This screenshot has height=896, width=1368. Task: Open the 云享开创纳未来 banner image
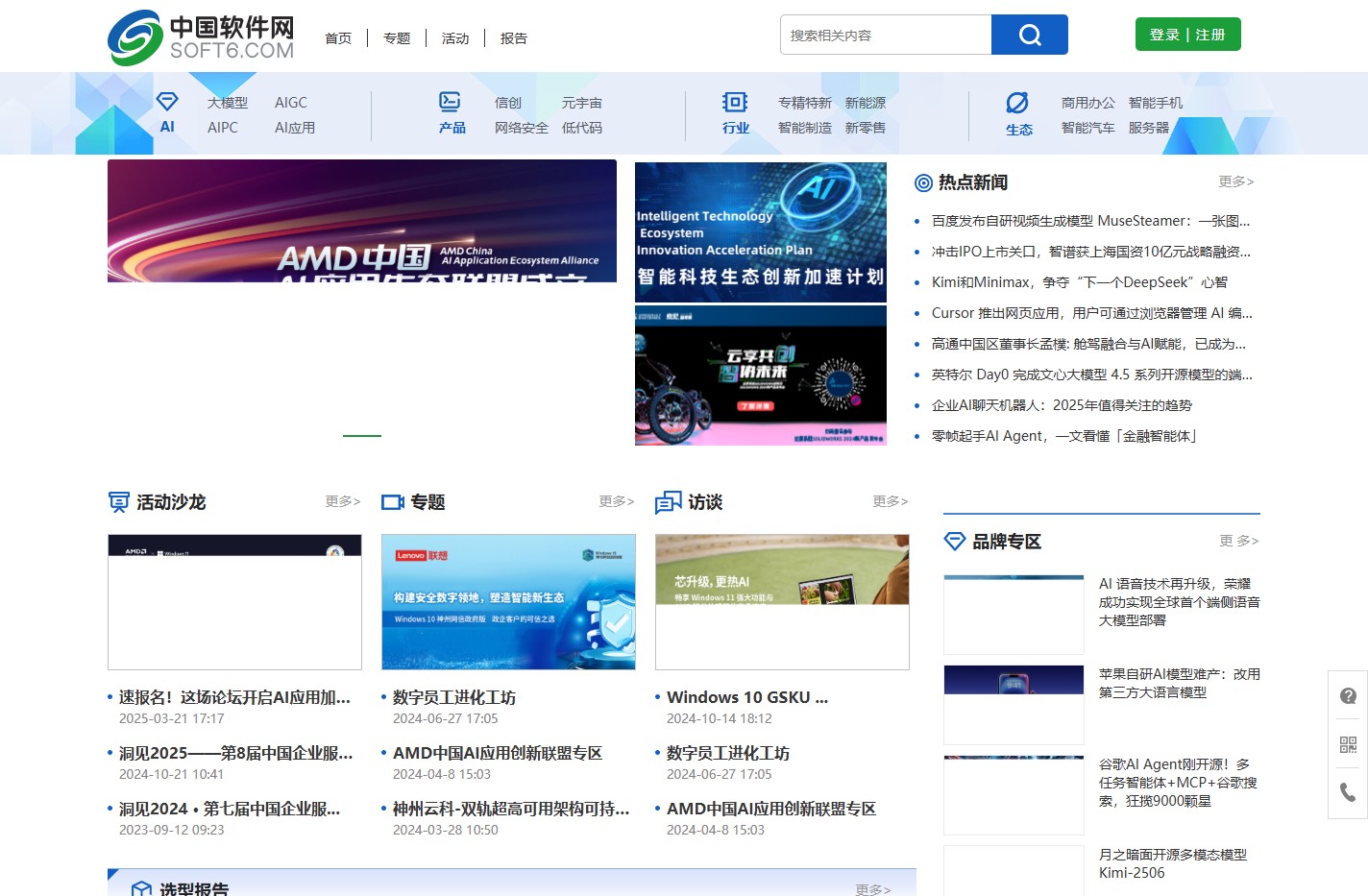coord(761,375)
